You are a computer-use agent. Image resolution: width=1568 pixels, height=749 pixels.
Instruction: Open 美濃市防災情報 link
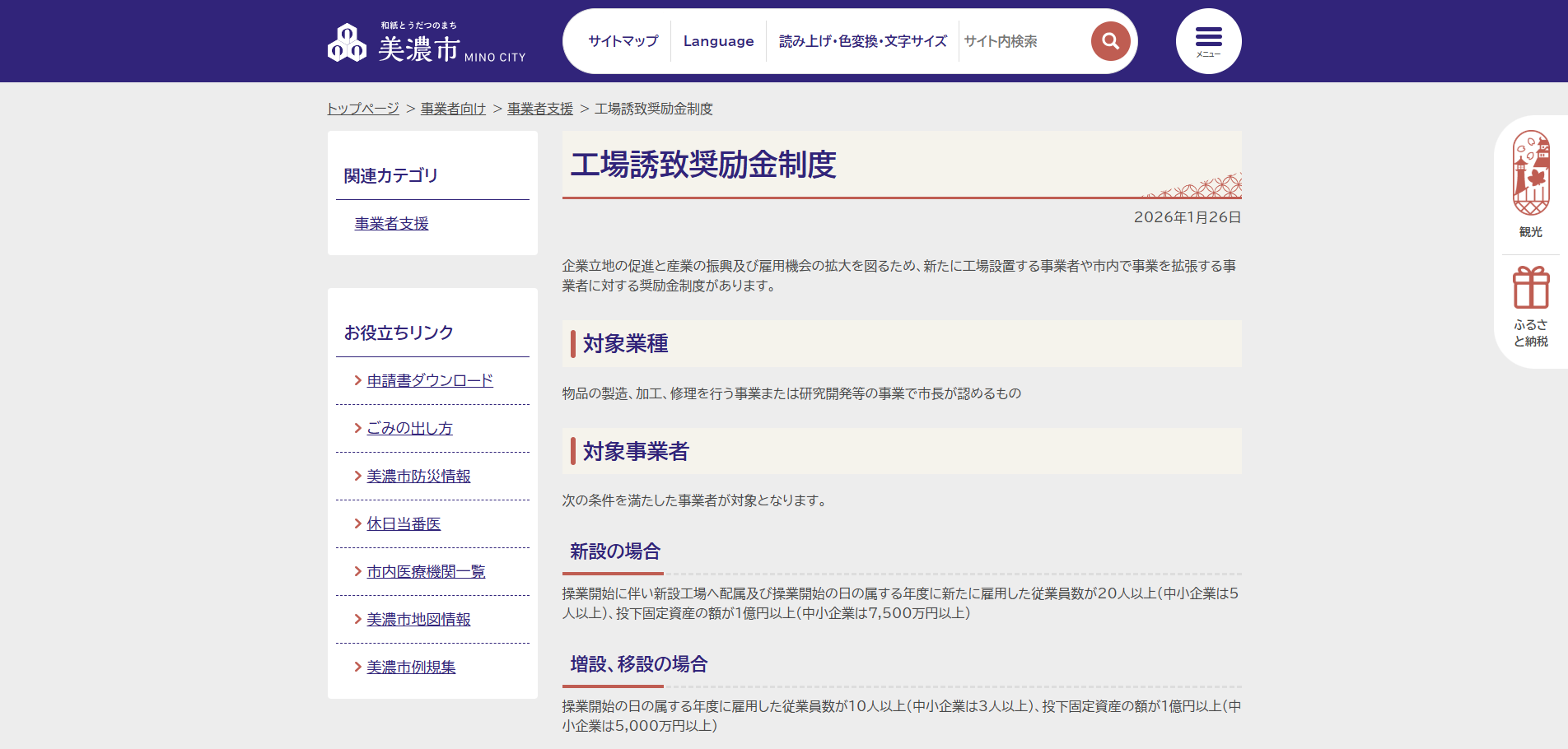(x=419, y=476)
